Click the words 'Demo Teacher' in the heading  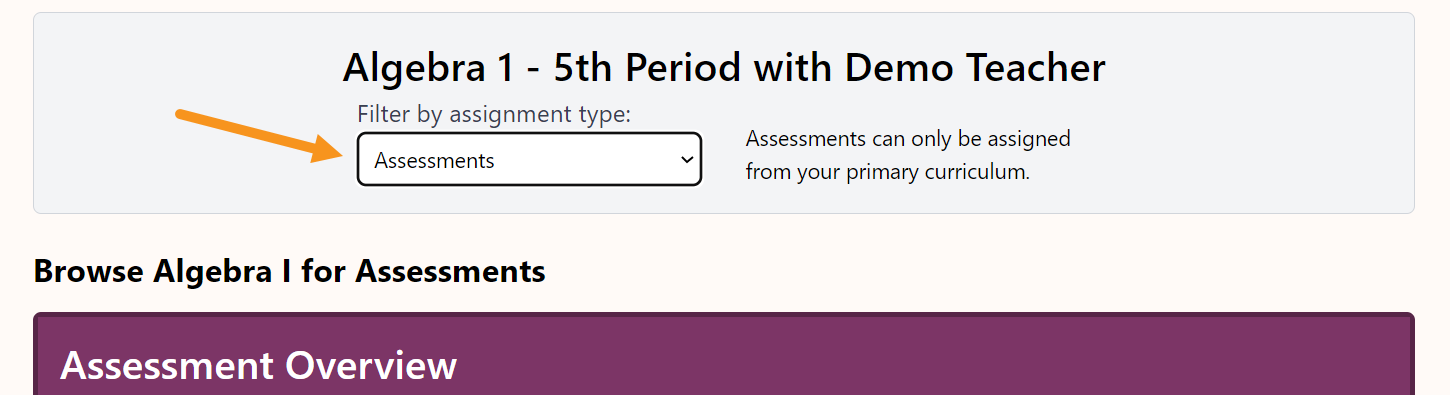click(x=975, y=68)
